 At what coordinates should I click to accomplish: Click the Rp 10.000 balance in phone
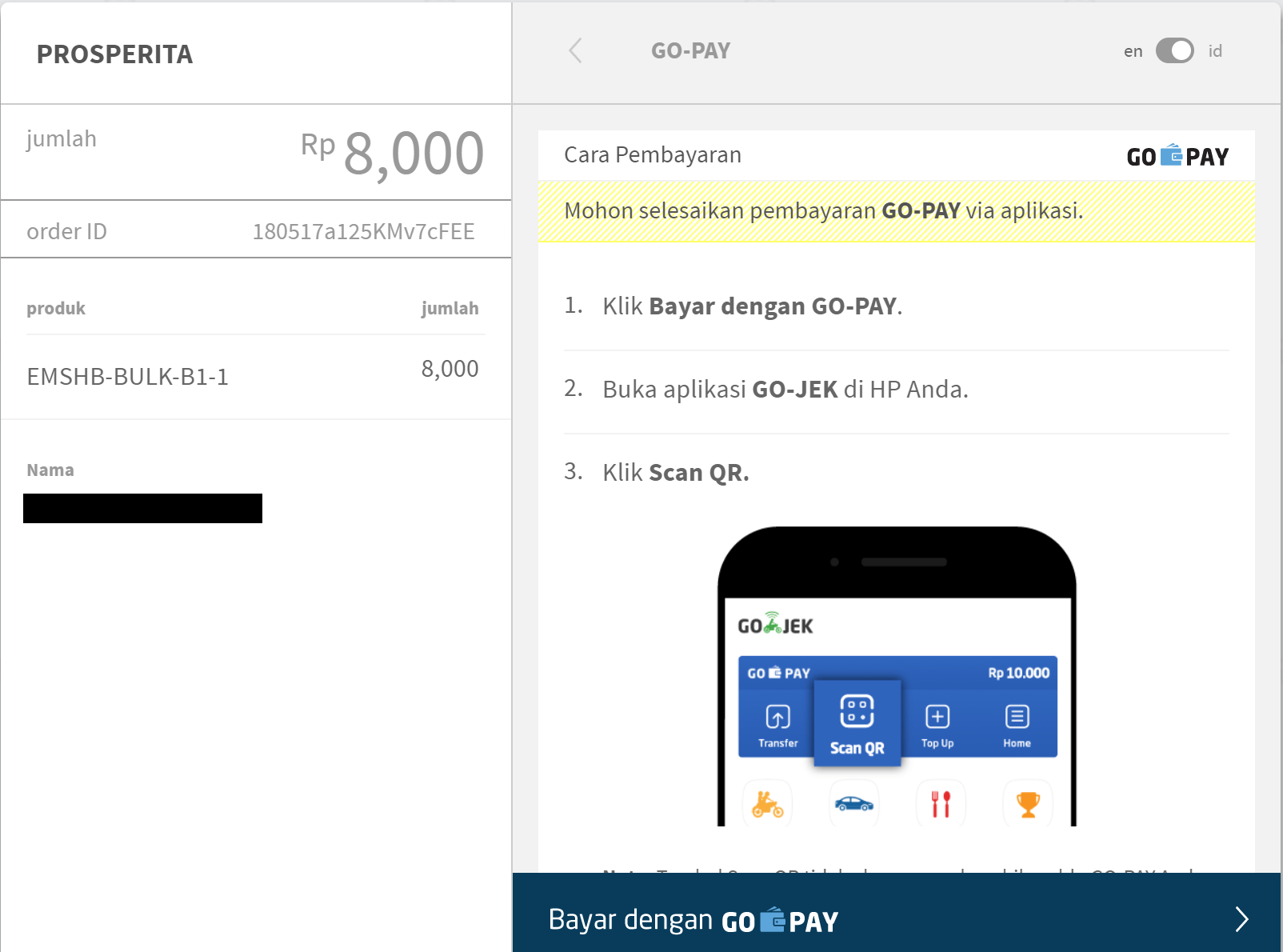1018,673
